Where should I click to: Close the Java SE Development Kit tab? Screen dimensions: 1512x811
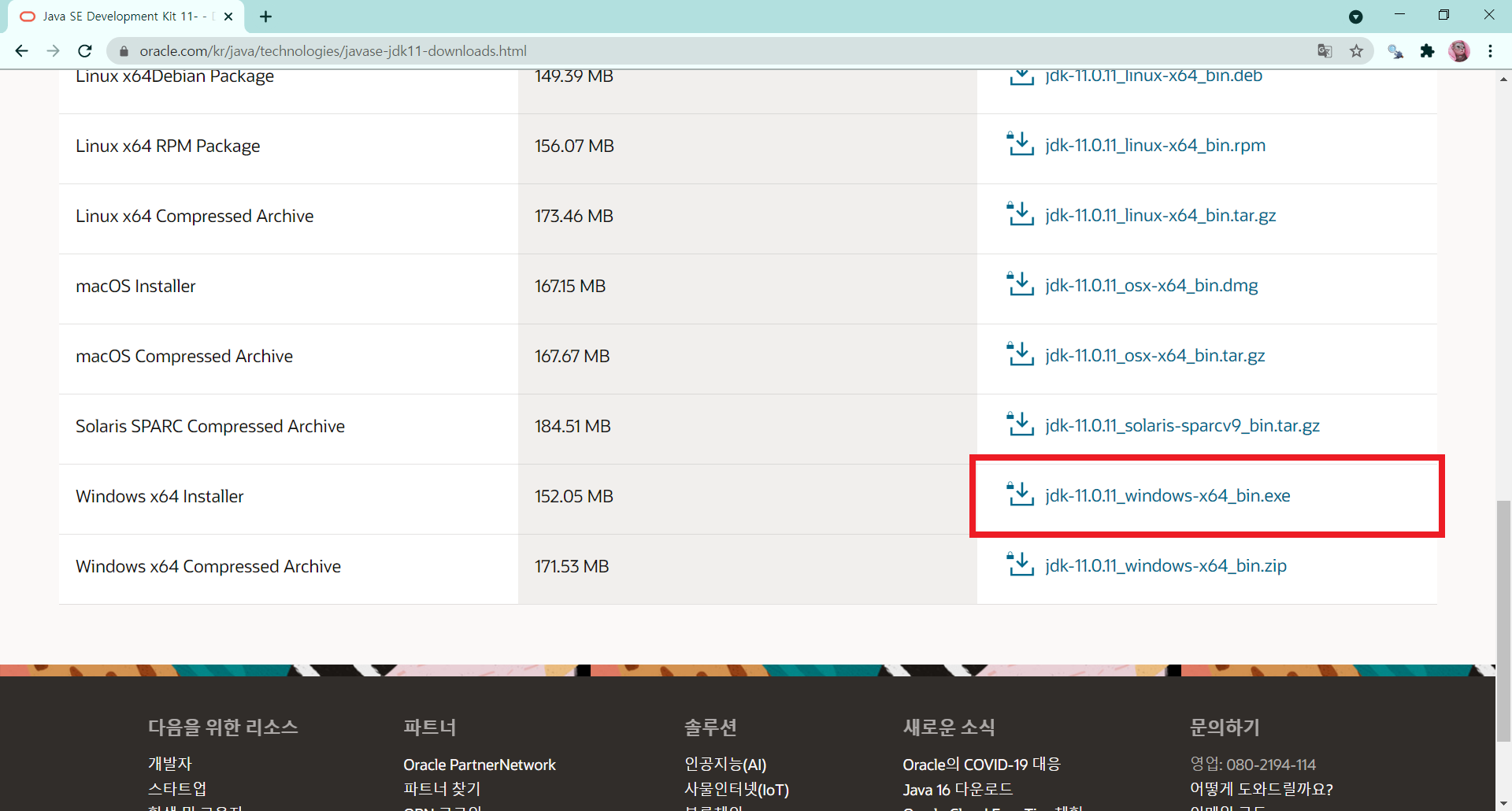coord(228,17)
